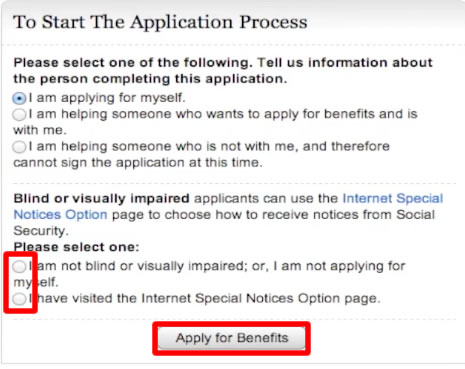Click the bold 'Please select one of the following' text
This screenshot has height=369, width=465.
tap(132, 63)
